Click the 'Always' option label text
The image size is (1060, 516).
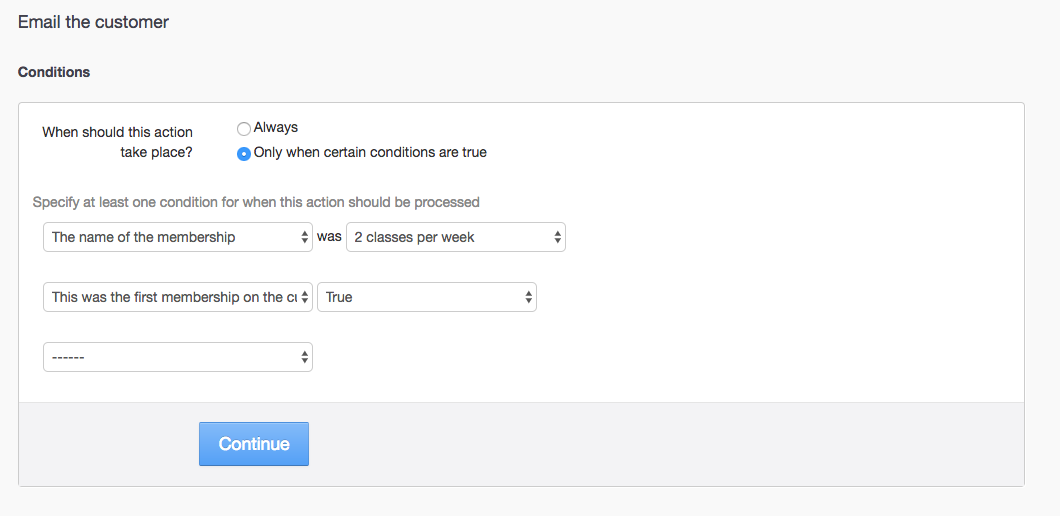276,128
